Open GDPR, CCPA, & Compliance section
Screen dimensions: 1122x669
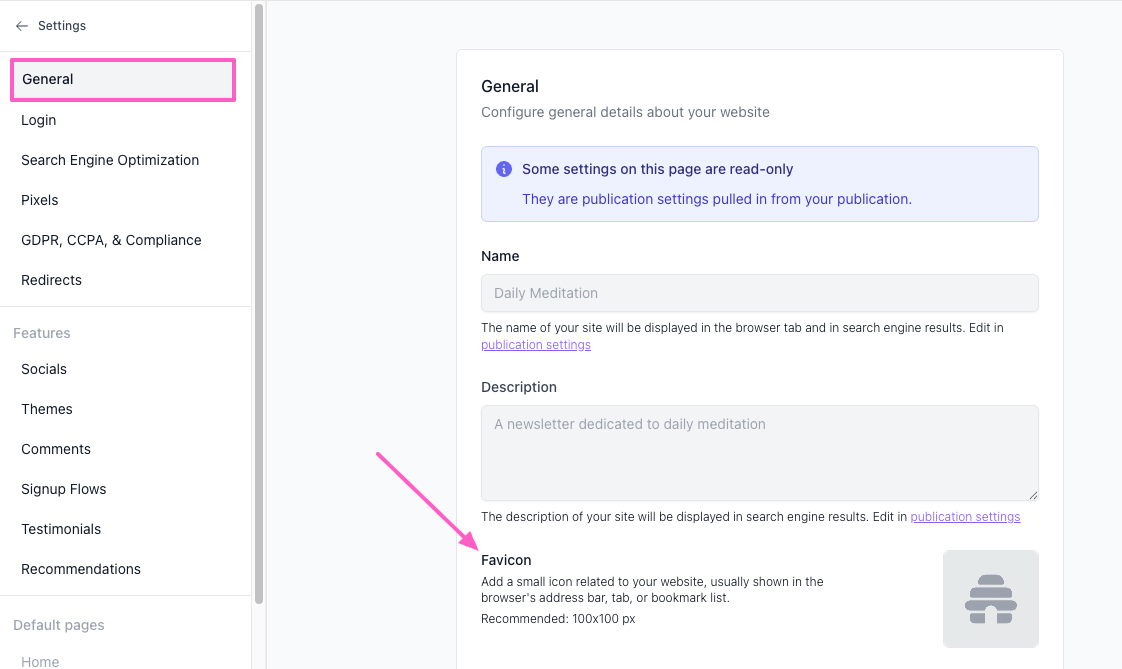[111, 240]
